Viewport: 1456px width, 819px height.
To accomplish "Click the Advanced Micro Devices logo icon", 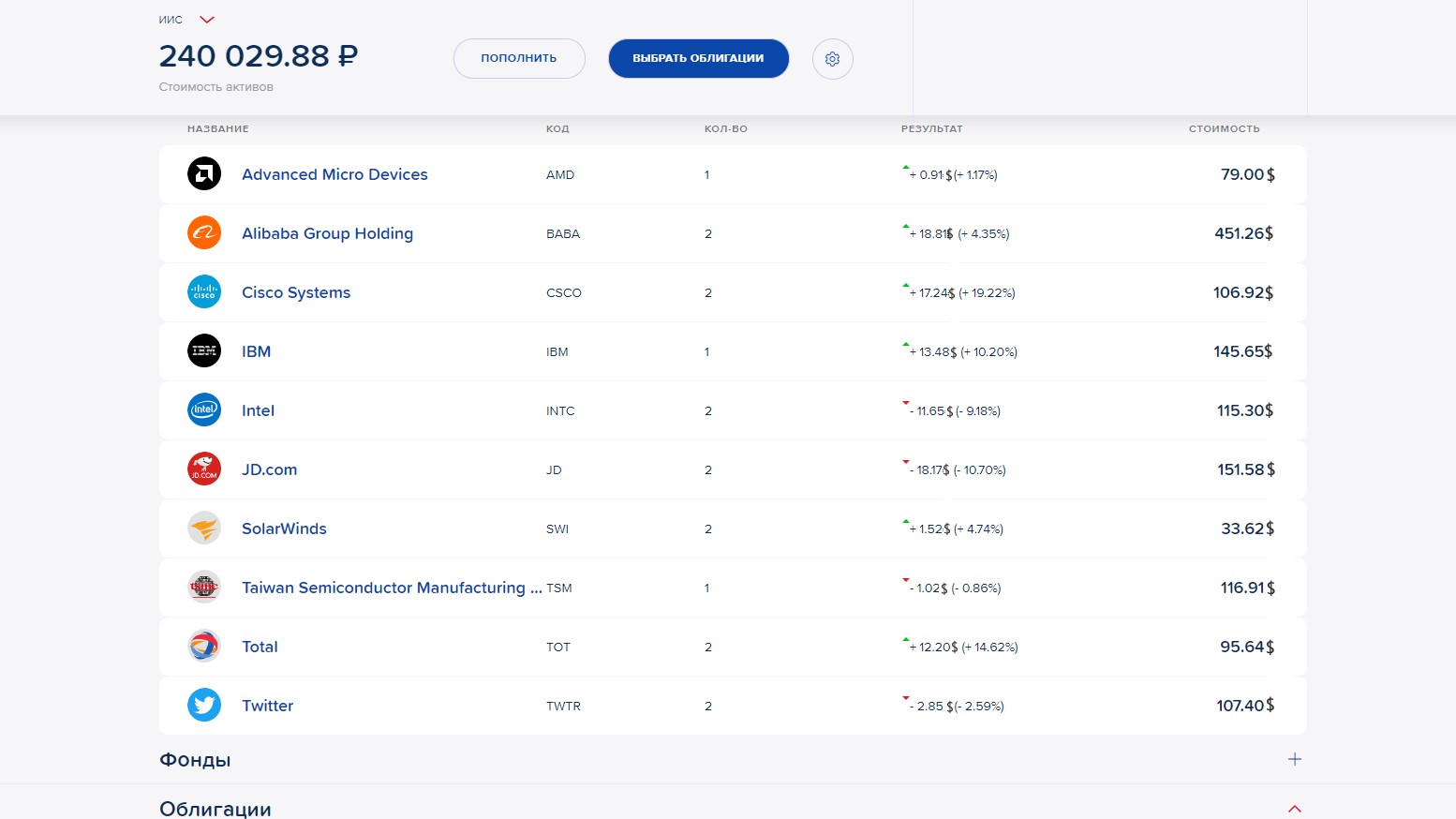I will click(204, 173).
